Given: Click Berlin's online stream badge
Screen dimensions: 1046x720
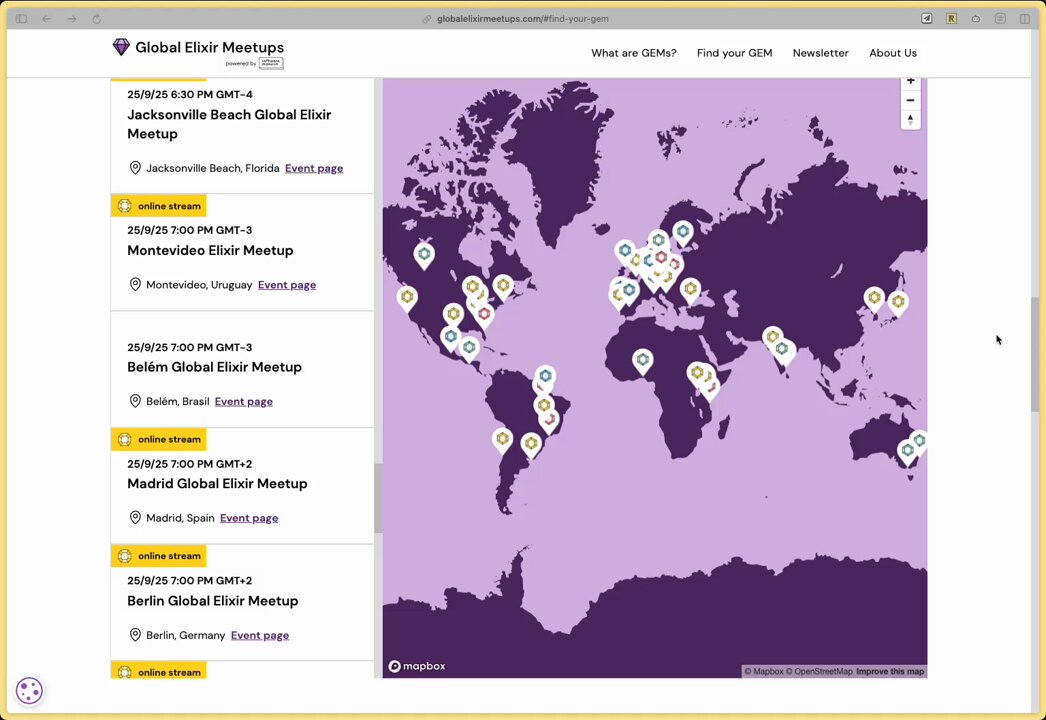Looking at the screenshot, I should tap(159, 556).
